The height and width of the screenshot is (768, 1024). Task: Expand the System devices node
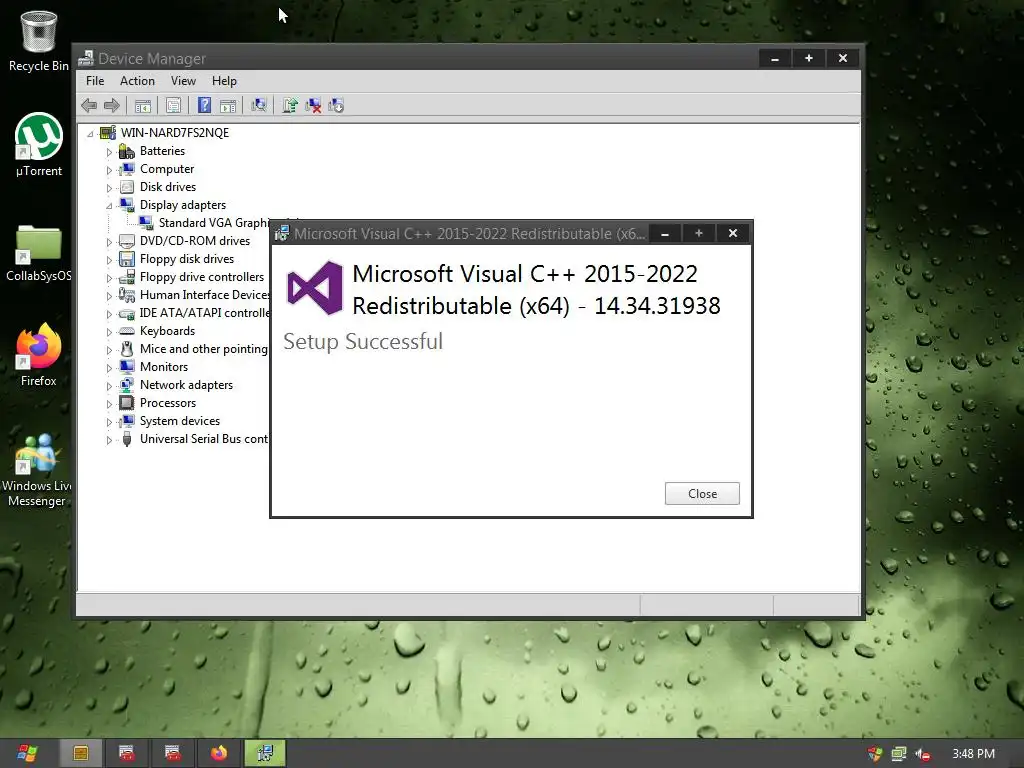point(109,422)
